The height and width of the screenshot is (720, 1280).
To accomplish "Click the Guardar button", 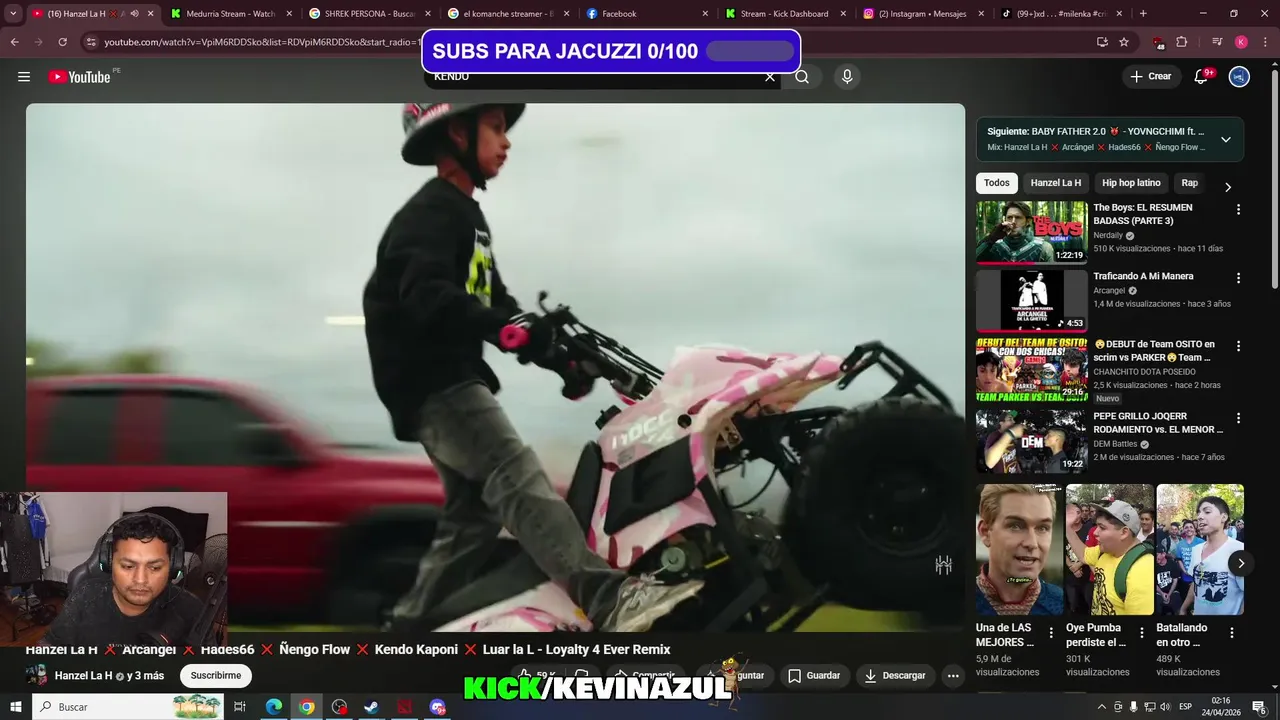I will coord(814,676).
